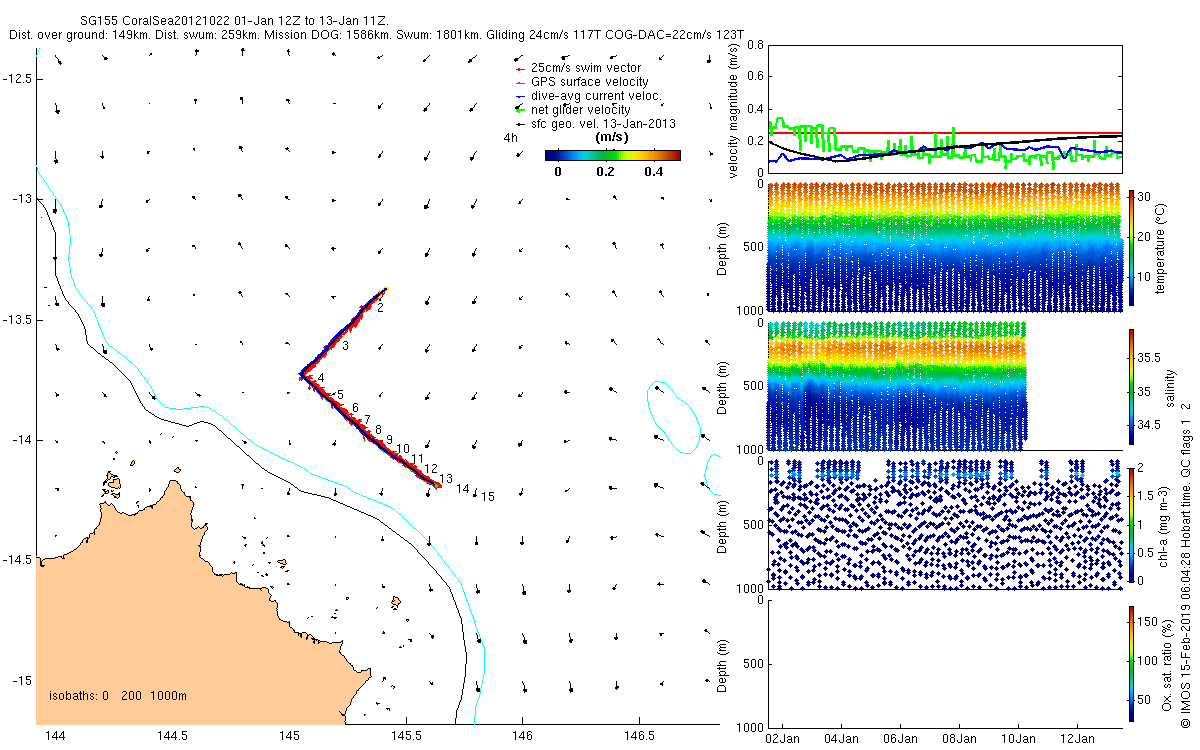1200x750 pixels.
Task: Click the 'isobaths: 0 200 1000m' note
Action: click(118, 696)
